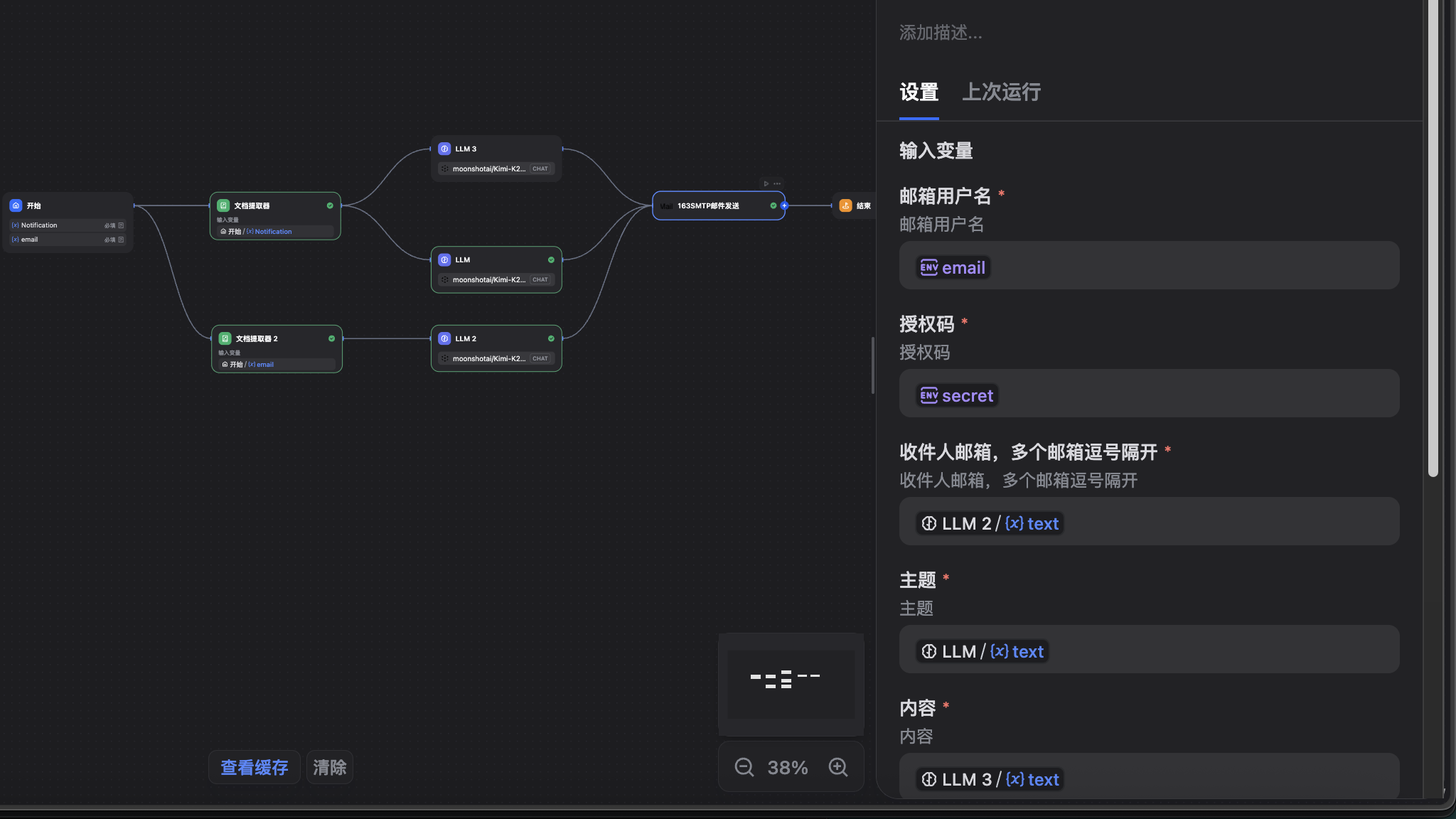Screen dimensions: 1456x819
Task: Click the 清除 button
Action: pyautogui.click(x=330, y=767)
